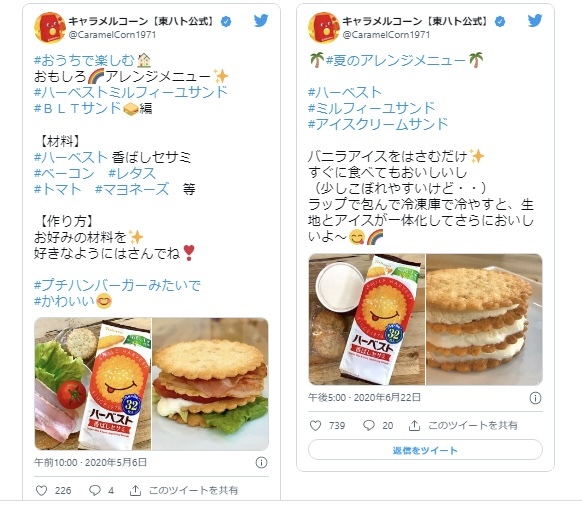582x510 pixels.
Task: Open the ice cream cracker sandwich photo
Action: pos(484,319)
